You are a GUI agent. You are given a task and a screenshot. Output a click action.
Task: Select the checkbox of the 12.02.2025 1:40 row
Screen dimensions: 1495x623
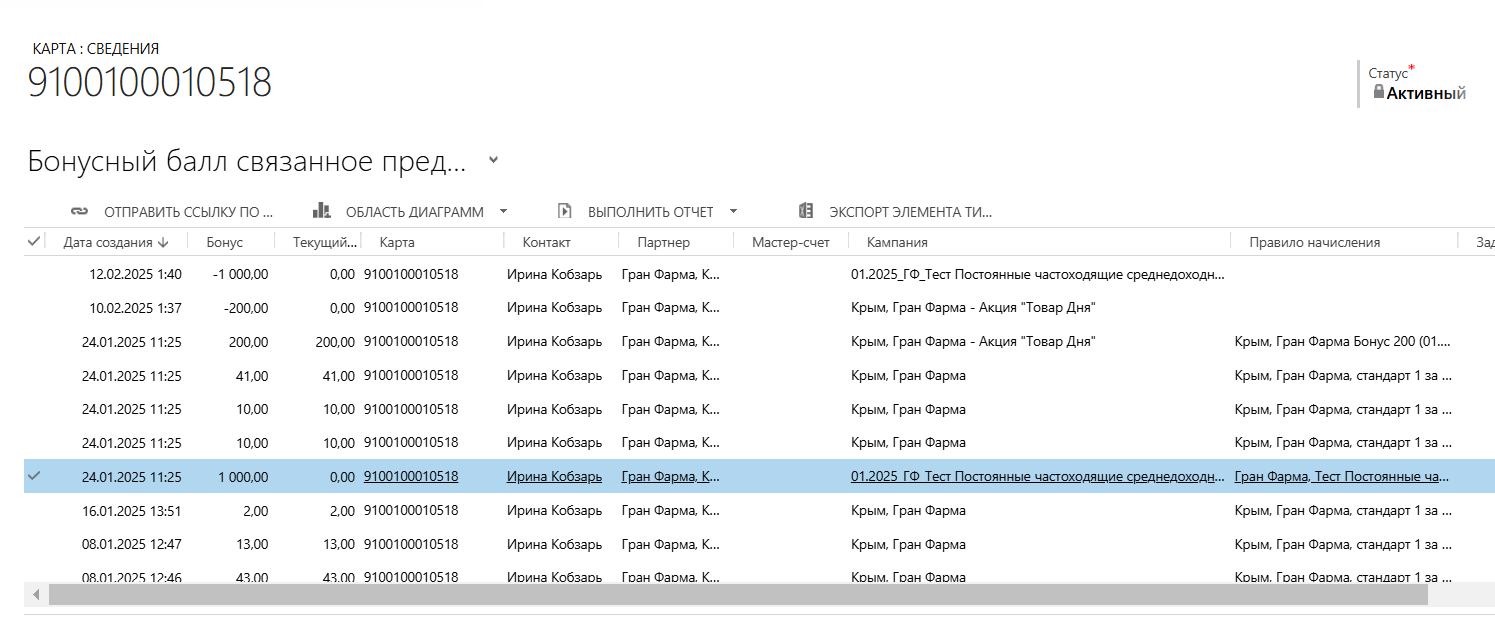[35, 273]
